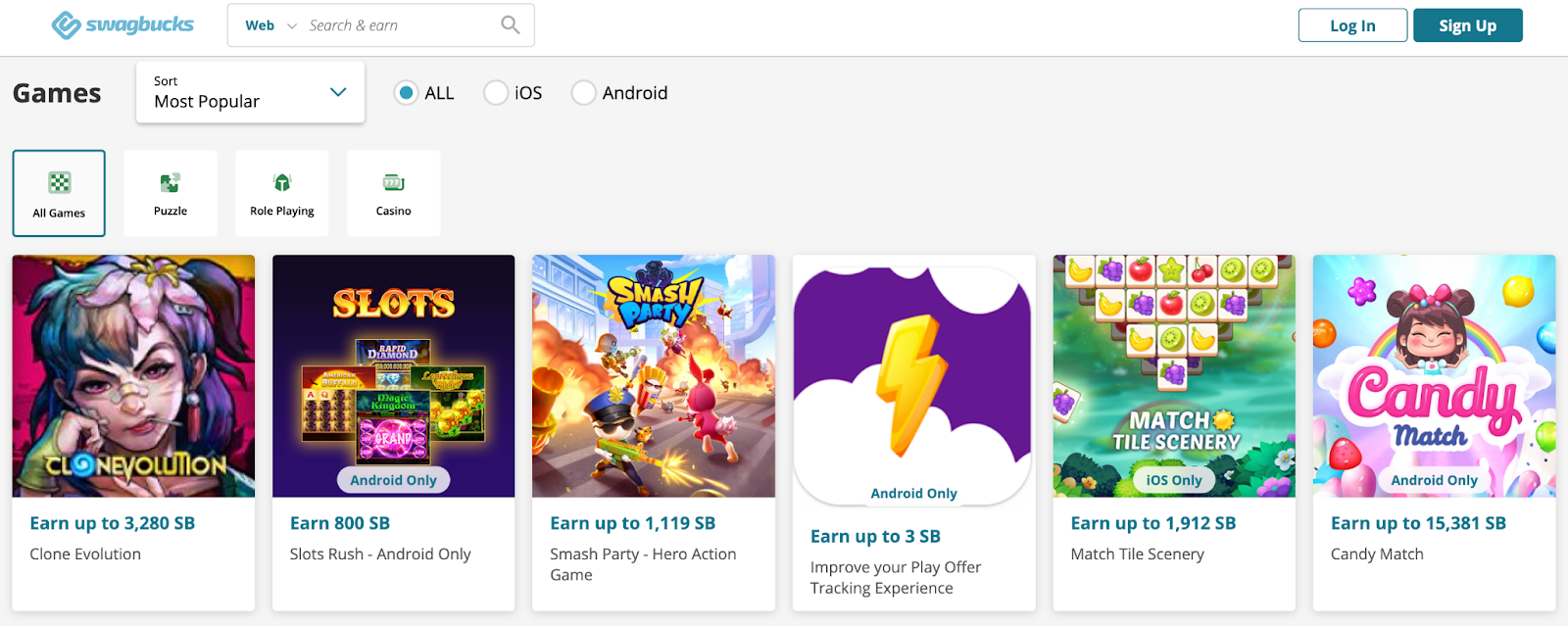Click the Swagbucks logo
The image size is (1568, 626).
[122, 25]
